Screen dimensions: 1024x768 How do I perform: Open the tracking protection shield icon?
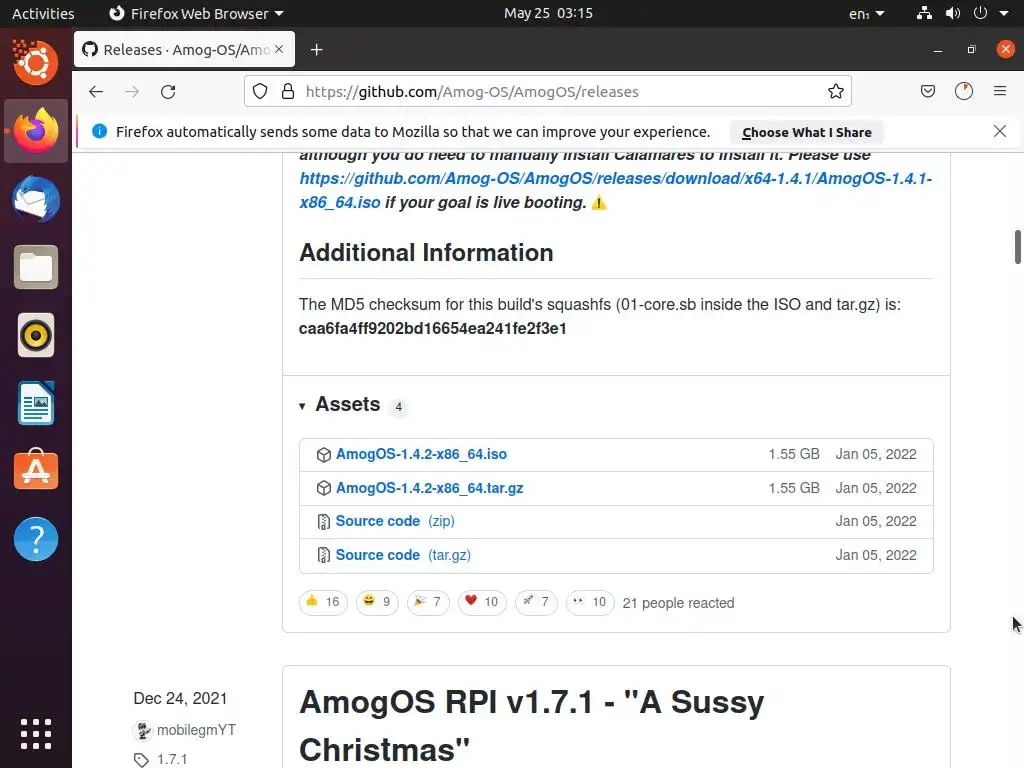point(260,91)
